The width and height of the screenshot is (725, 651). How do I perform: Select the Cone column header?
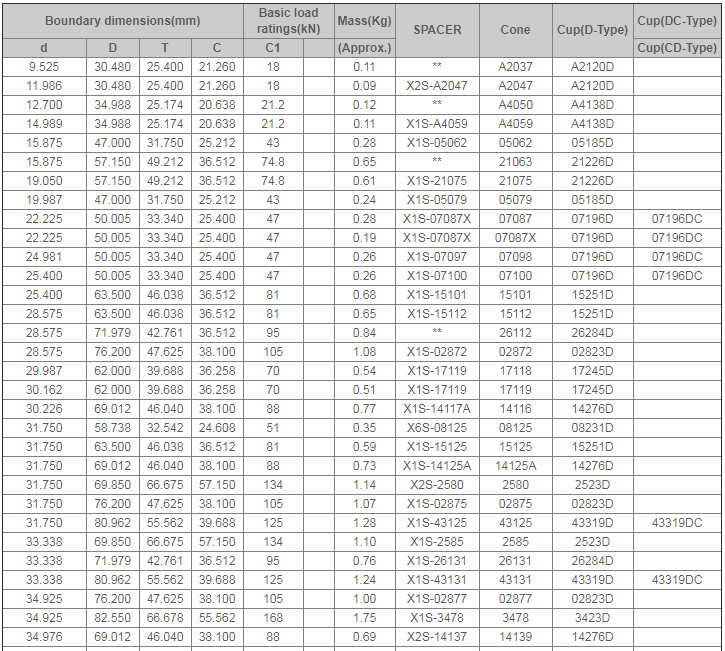coord(515,30)
